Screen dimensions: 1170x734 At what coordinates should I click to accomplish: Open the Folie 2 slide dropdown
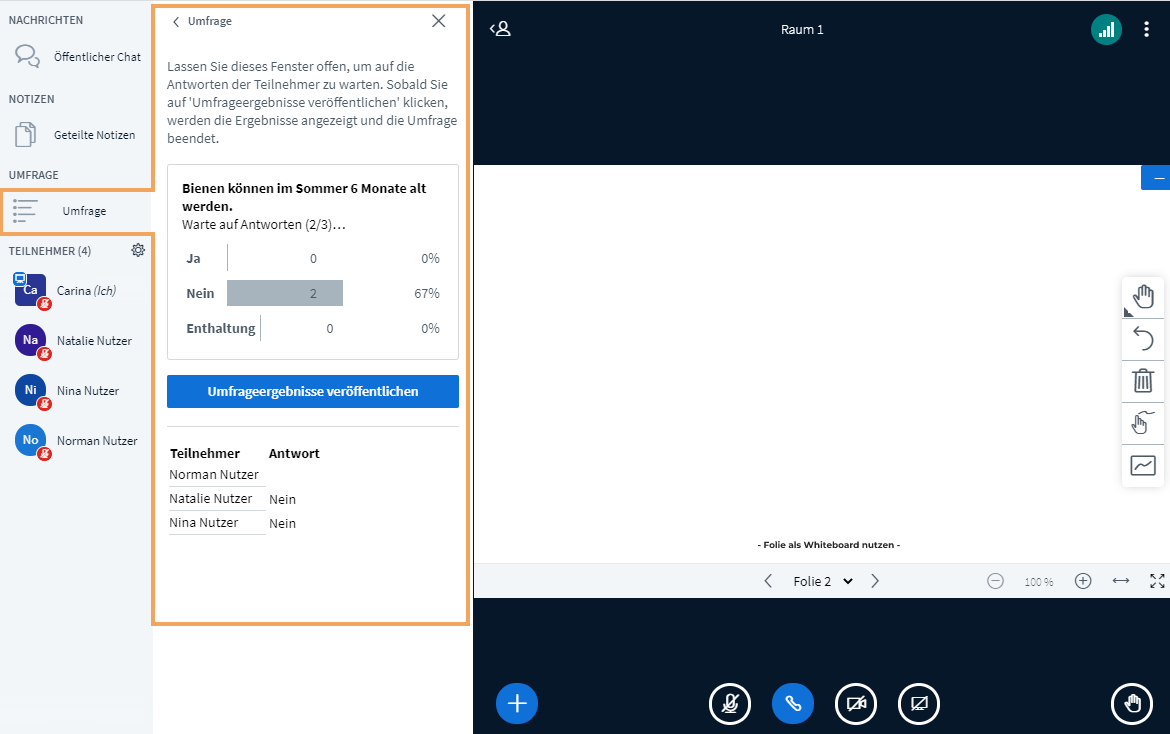(822, 581)
